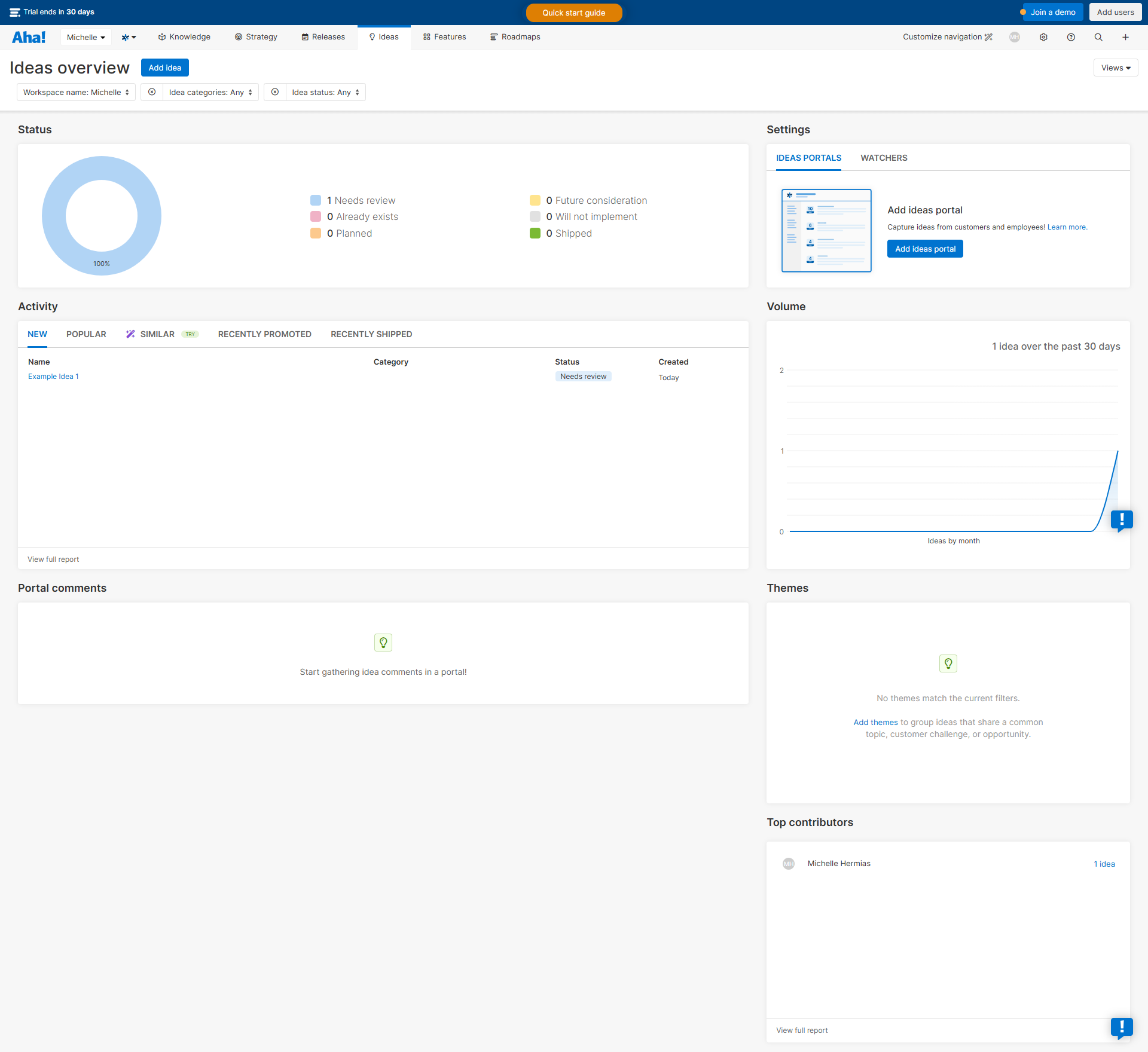Screen dimensions: 1148x1052
Task: Click the Aha! logo
Action: click(x=29, y=37)
